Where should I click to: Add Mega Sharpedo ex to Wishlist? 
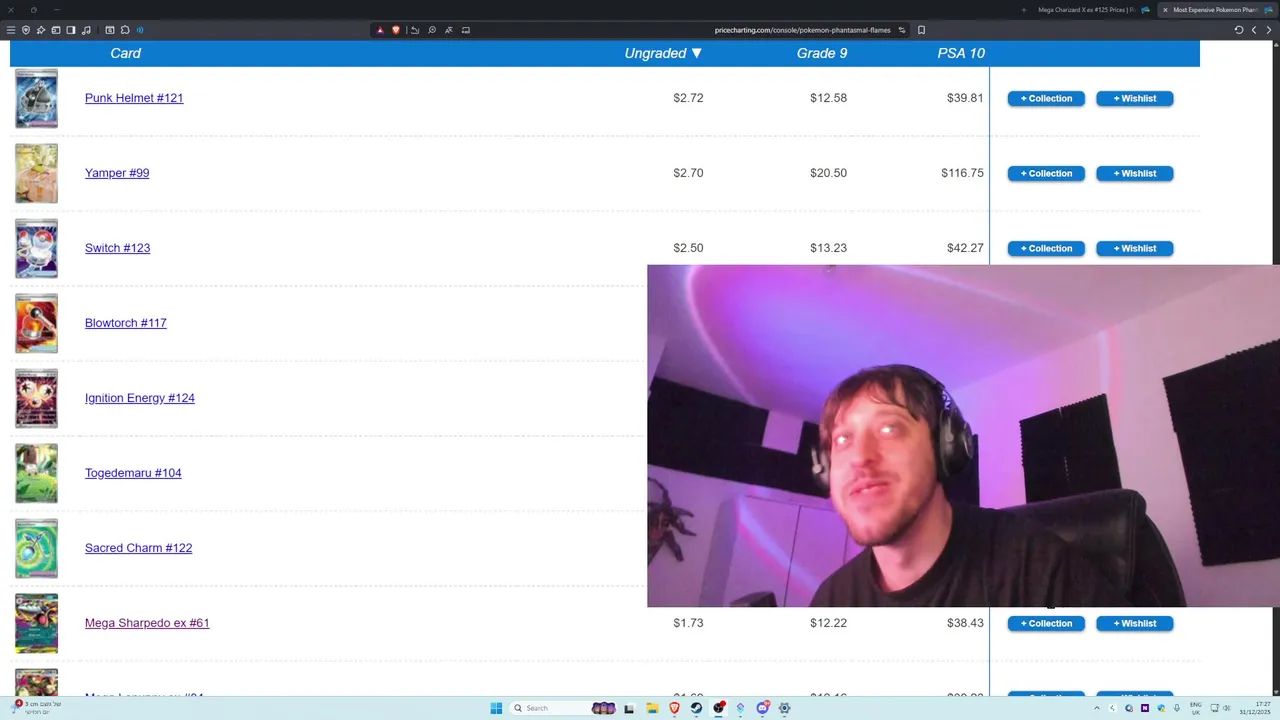[1135, 623]
